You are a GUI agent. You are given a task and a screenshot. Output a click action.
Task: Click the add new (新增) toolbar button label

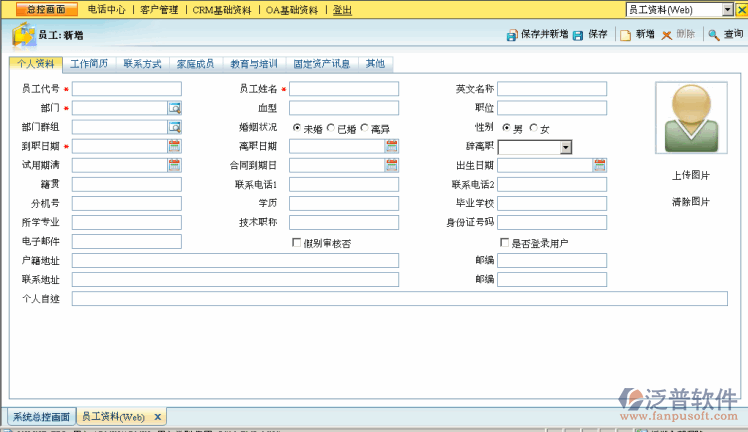[x=645, y=34]
